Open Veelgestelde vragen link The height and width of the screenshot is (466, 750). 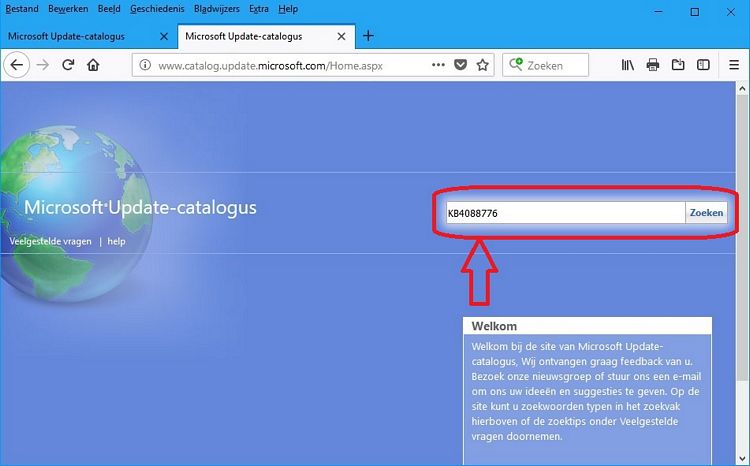[50, 241]
